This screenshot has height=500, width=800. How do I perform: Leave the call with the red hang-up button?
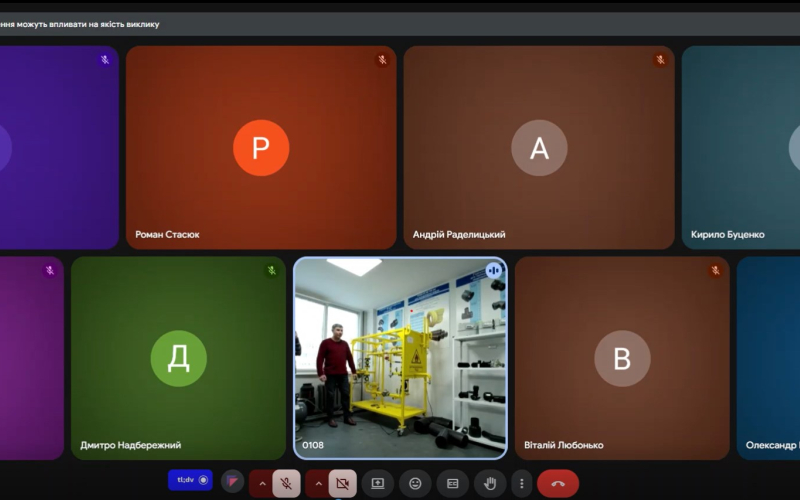[558, 484]
